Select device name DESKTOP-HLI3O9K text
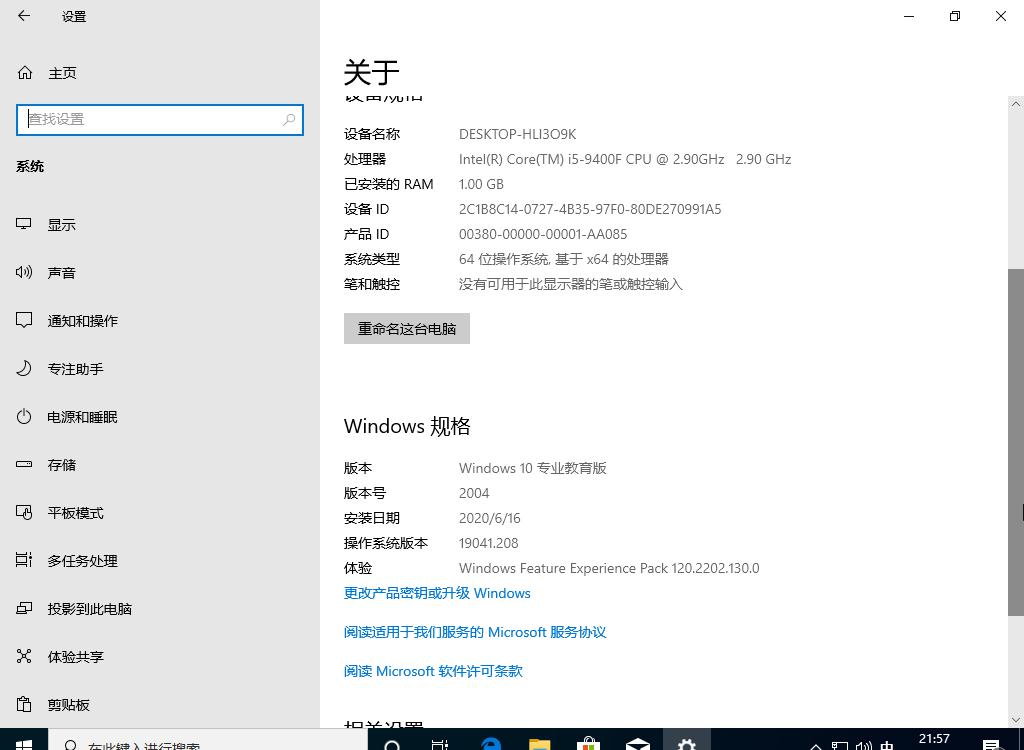 click(x=517, y=135)
